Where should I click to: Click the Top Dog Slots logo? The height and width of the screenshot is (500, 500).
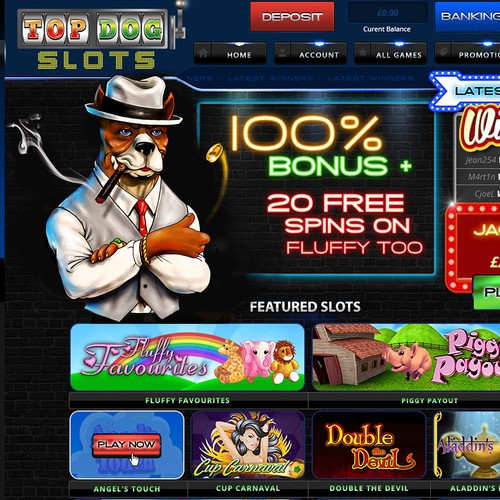click(93, 40)
